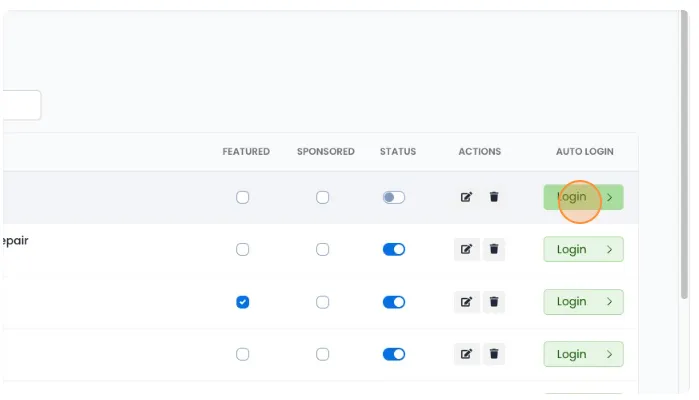Edit the highlighted row with disabled status

coord(466,197)
